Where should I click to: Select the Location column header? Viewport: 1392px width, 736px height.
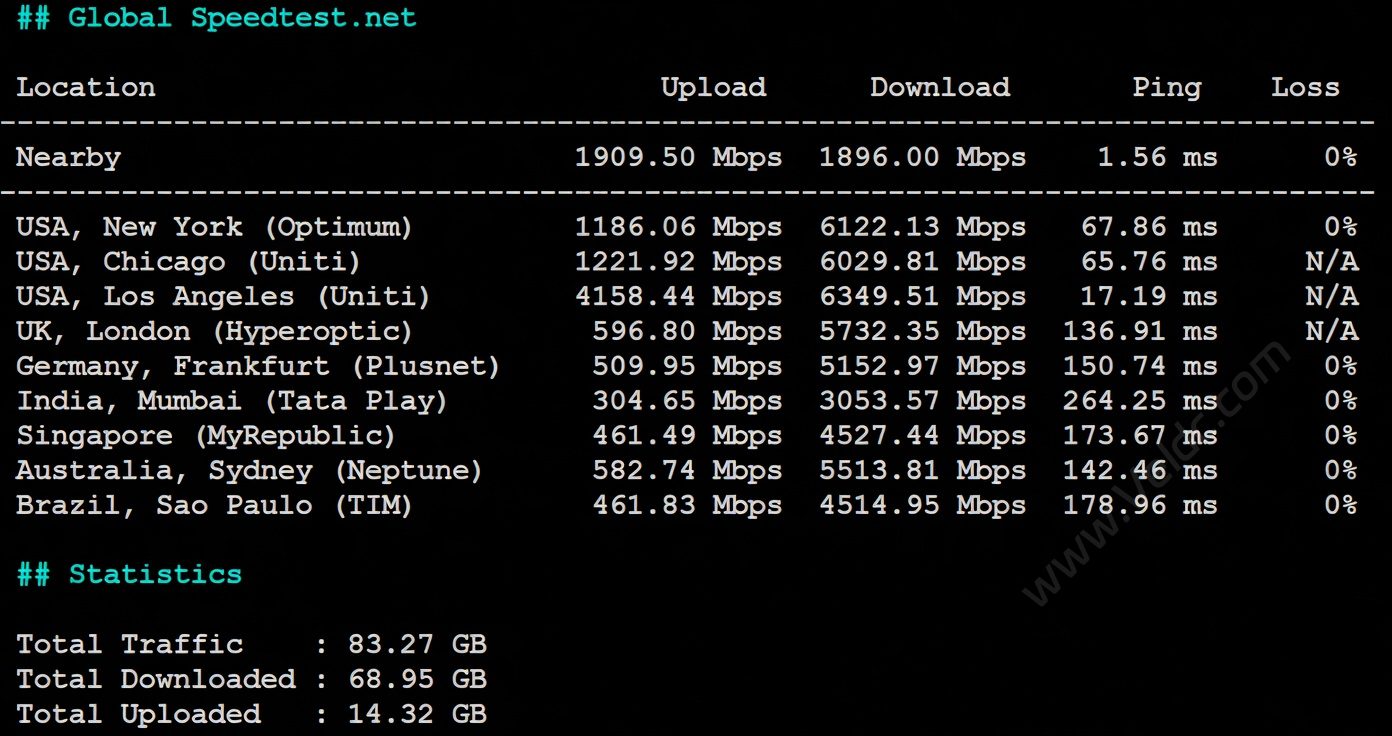point(86,87)
